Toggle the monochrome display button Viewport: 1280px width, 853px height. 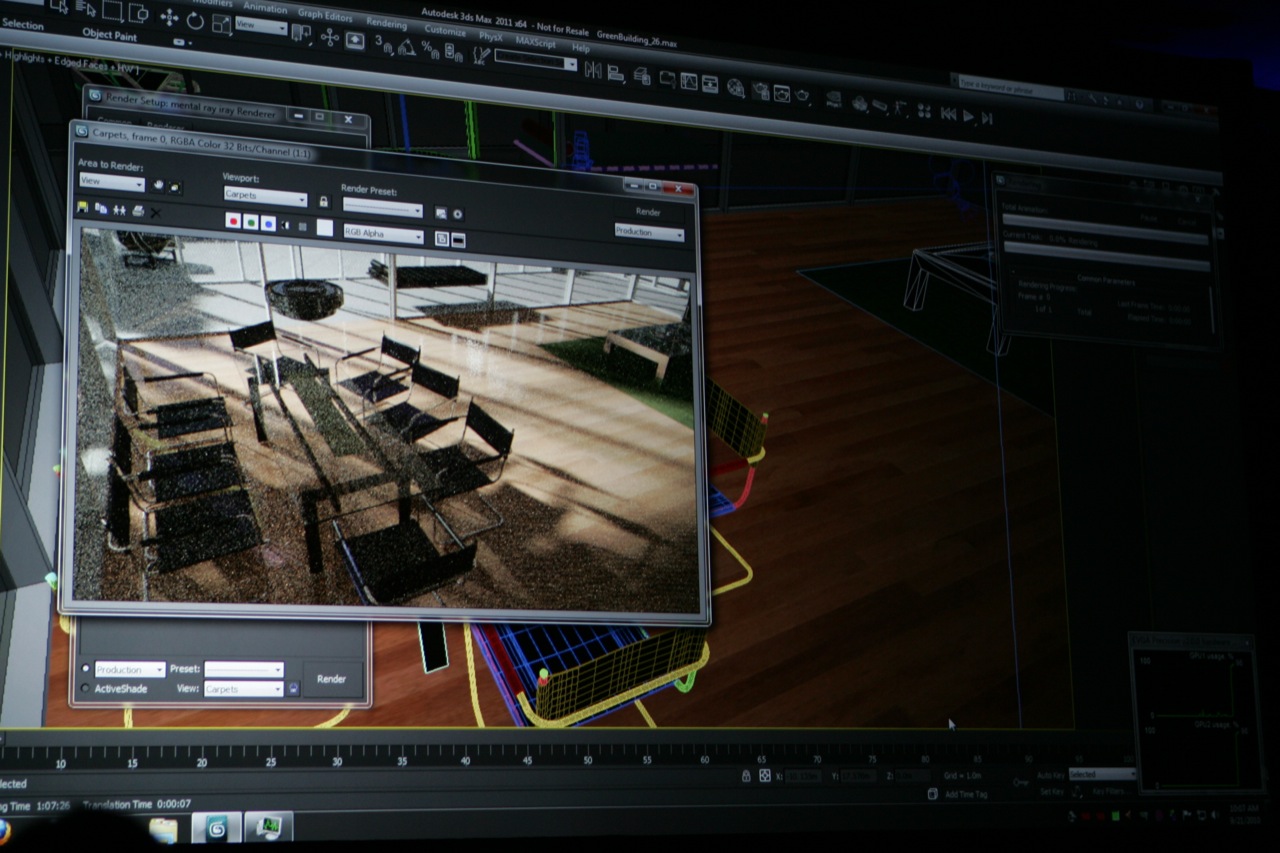(x=302, y=227)
